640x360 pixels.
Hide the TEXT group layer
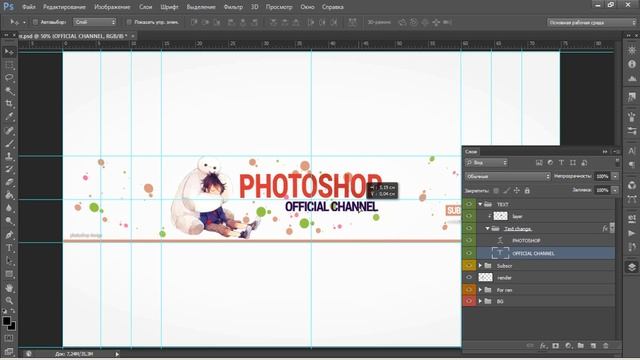point(469,204)
